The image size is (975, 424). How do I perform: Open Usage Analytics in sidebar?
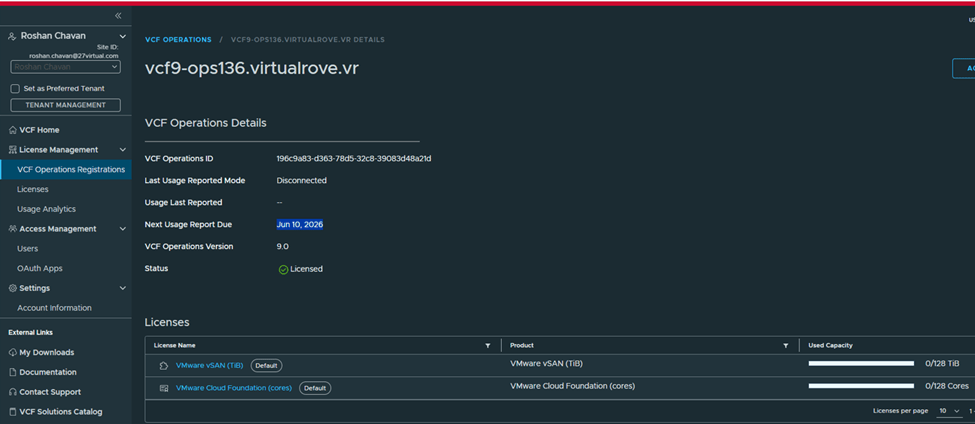tap(46, 209)
